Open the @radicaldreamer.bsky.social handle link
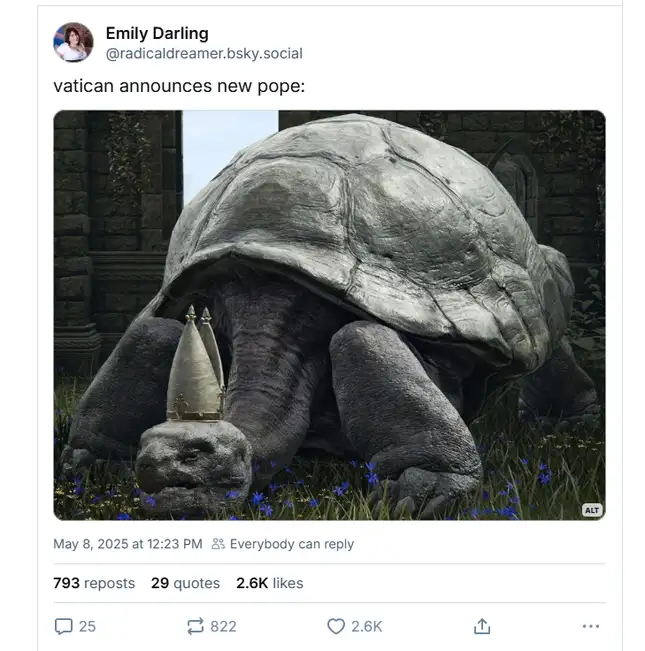Viewport: 645px width, 651px height. point(204,53)
